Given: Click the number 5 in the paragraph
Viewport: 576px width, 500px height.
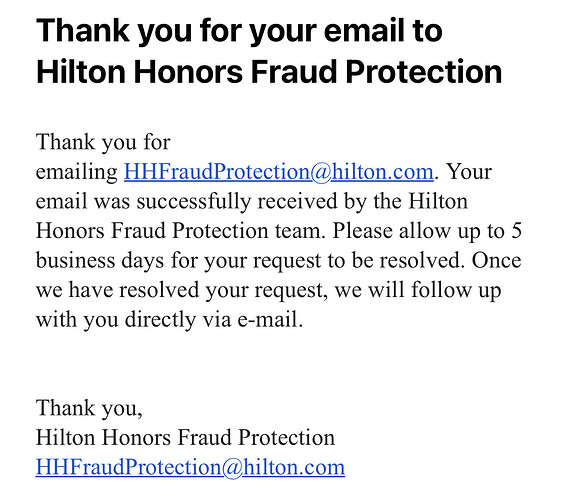Looking at the screenshot, I should [516, 231].
